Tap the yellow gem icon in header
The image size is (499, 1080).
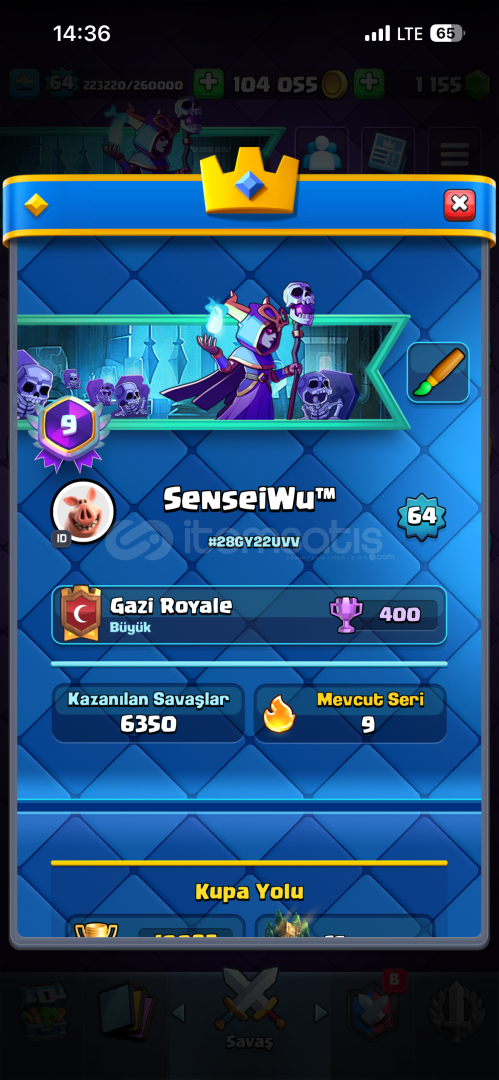(36, 205)
